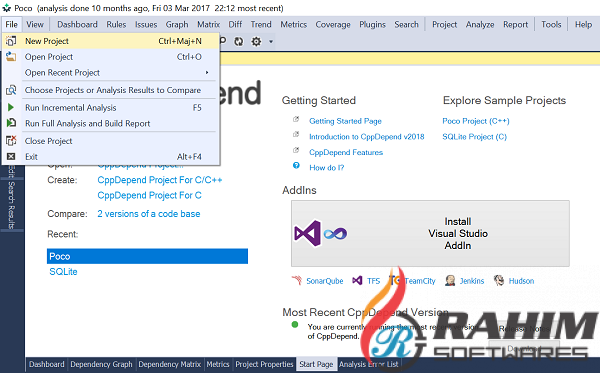Image resolution: width=600 pixels, height=373 pixels.
Task: Open the Report menu
Action: (x=515, y=24)
